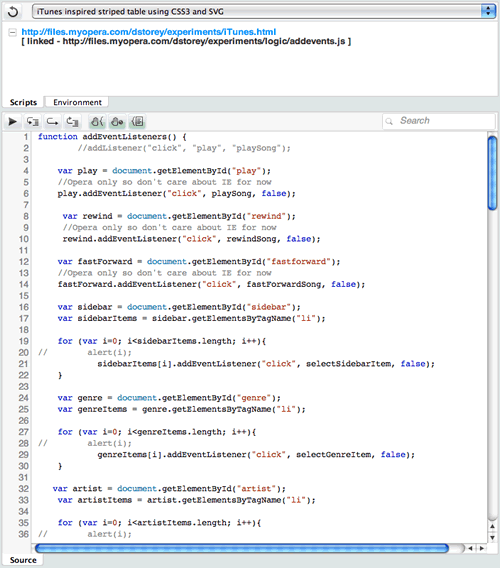This screenshot has height=568, width=500.
Task: Click line number 1 in the gutter
Action: 26,137
